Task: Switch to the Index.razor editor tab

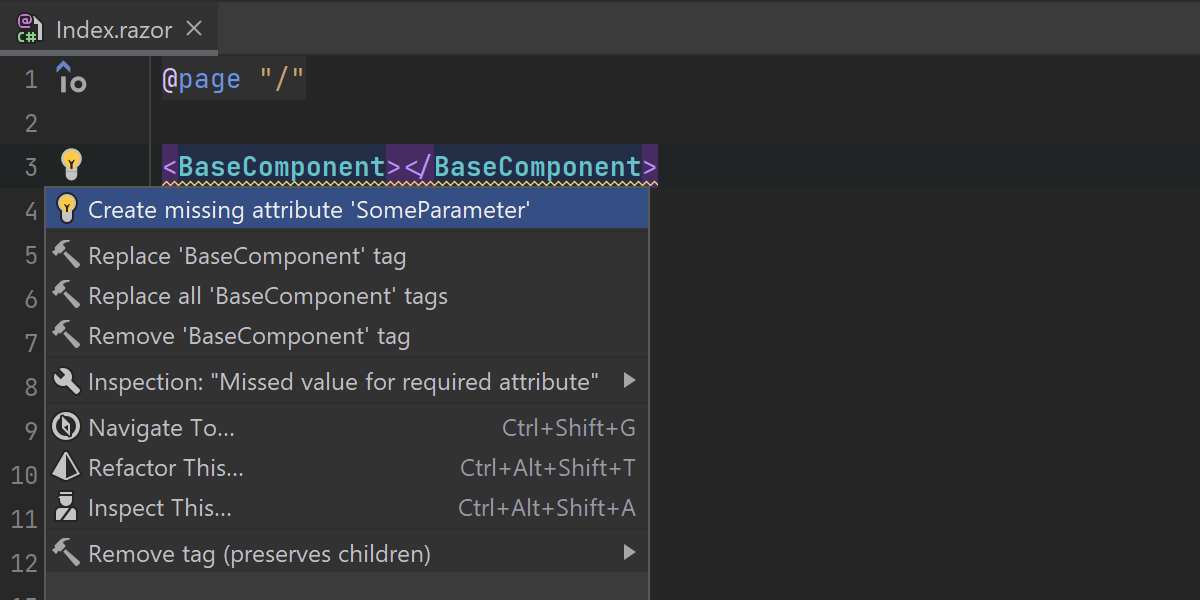Action: tap(115, 29)
